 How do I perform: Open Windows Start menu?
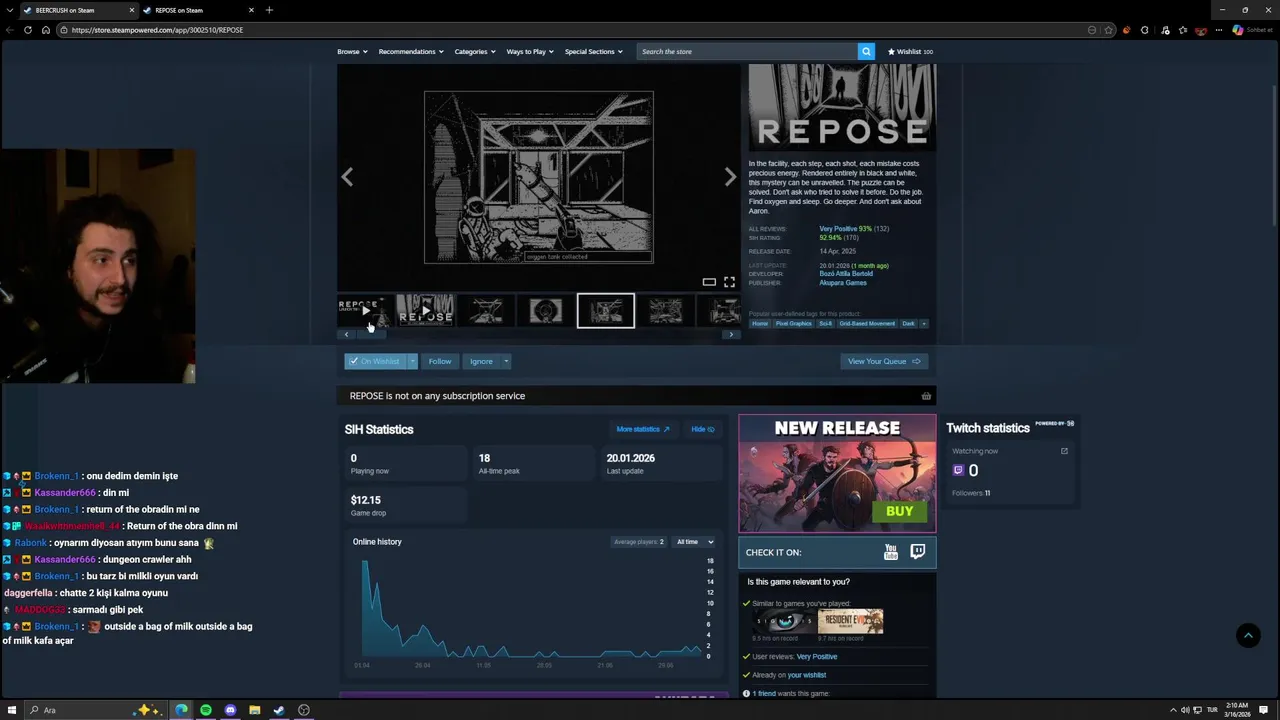11,710
